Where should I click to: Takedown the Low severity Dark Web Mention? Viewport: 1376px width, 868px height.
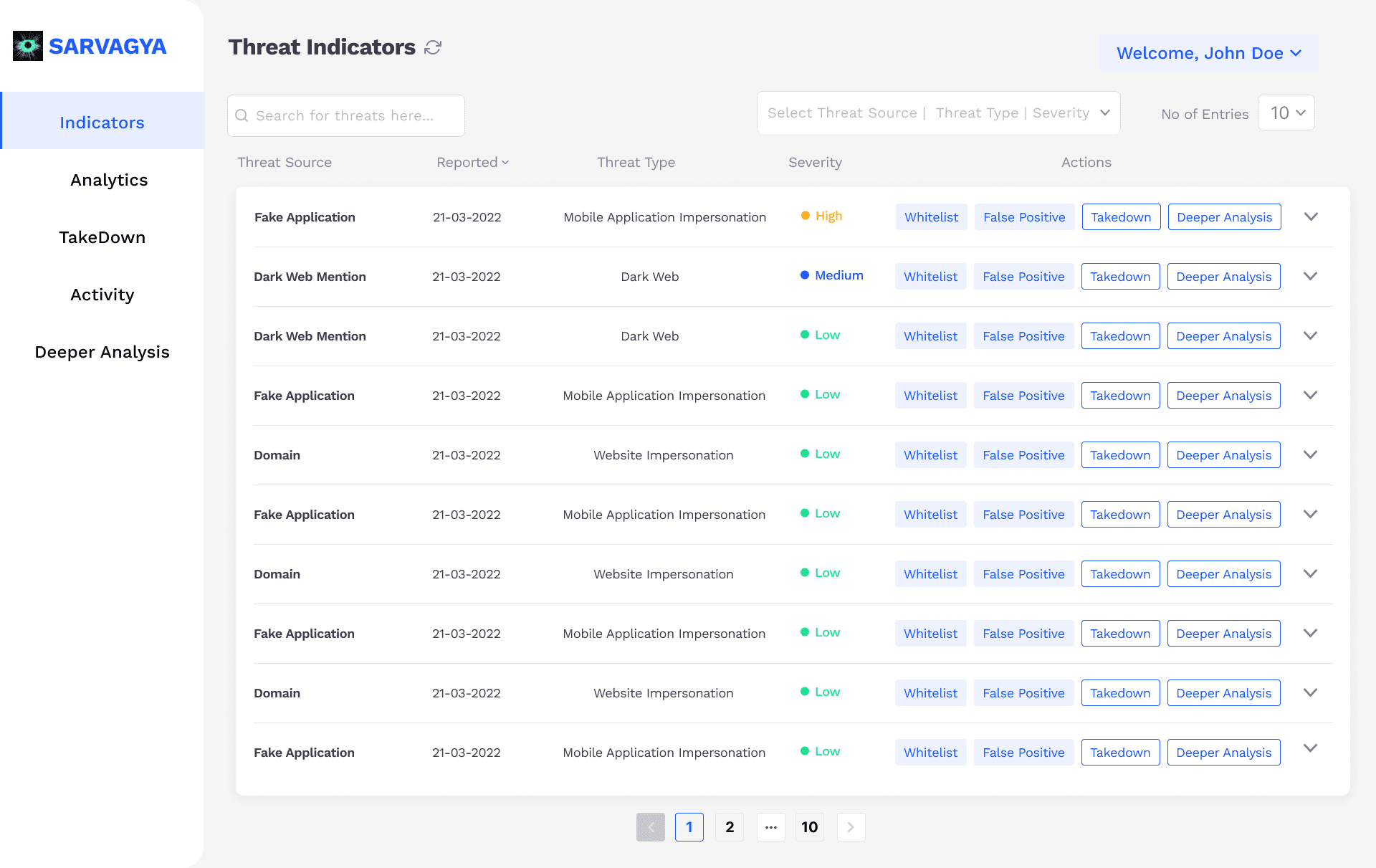(x=1120, y=336)
